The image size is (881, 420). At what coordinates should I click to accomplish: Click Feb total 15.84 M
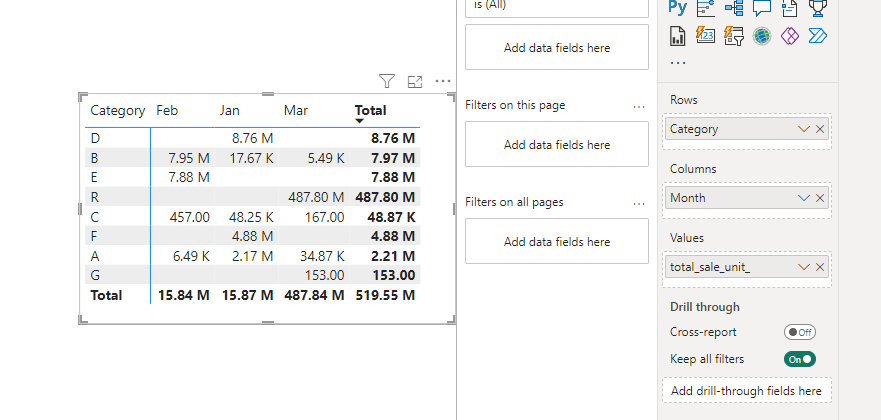pos(184,295)
